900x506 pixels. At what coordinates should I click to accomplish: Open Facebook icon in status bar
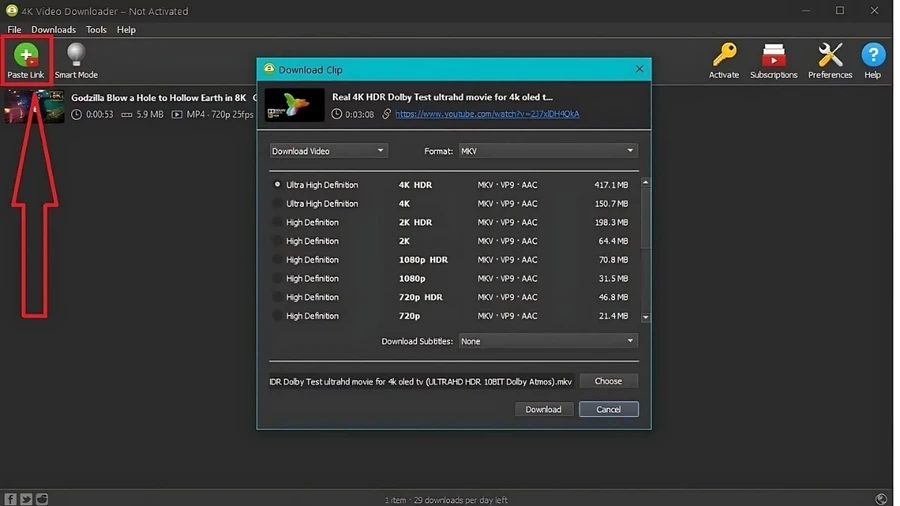[10, 499]
